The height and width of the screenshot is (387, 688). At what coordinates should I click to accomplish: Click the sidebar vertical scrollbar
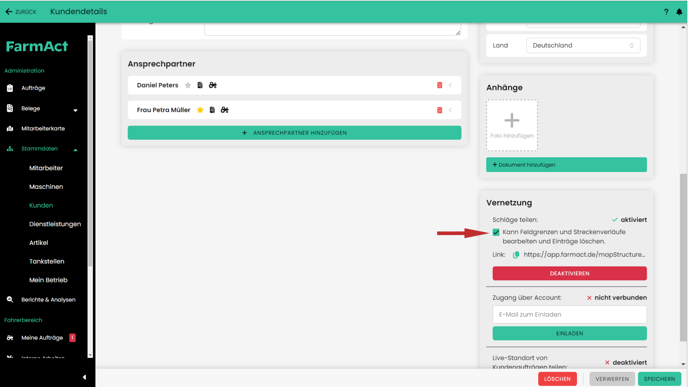pyautogui.click(x=90, y=154)
